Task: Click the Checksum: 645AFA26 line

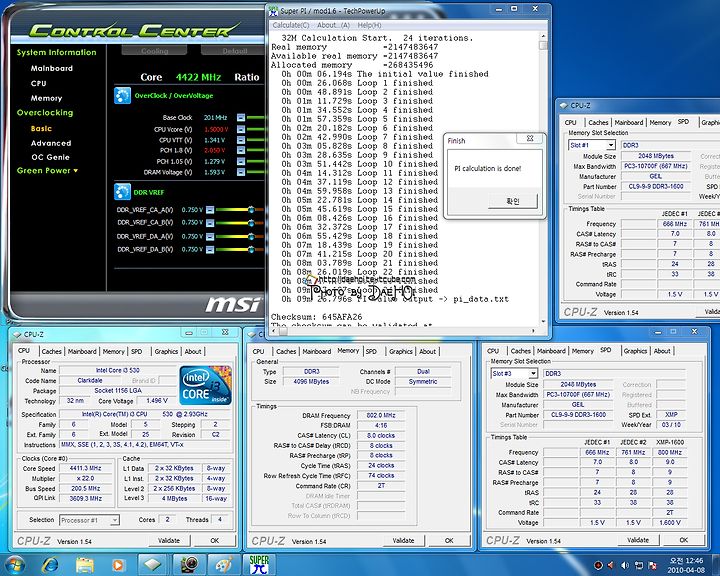Action: (x=316, y=317)
